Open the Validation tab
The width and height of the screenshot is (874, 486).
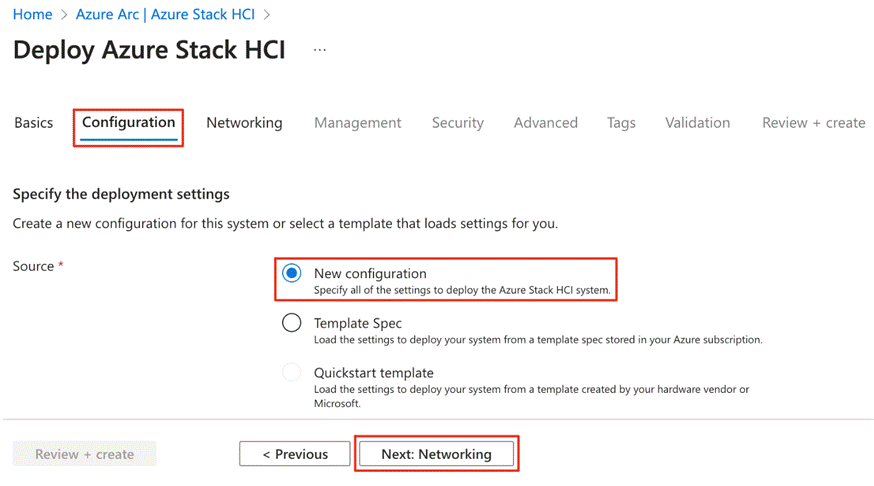tap(697, 123)
